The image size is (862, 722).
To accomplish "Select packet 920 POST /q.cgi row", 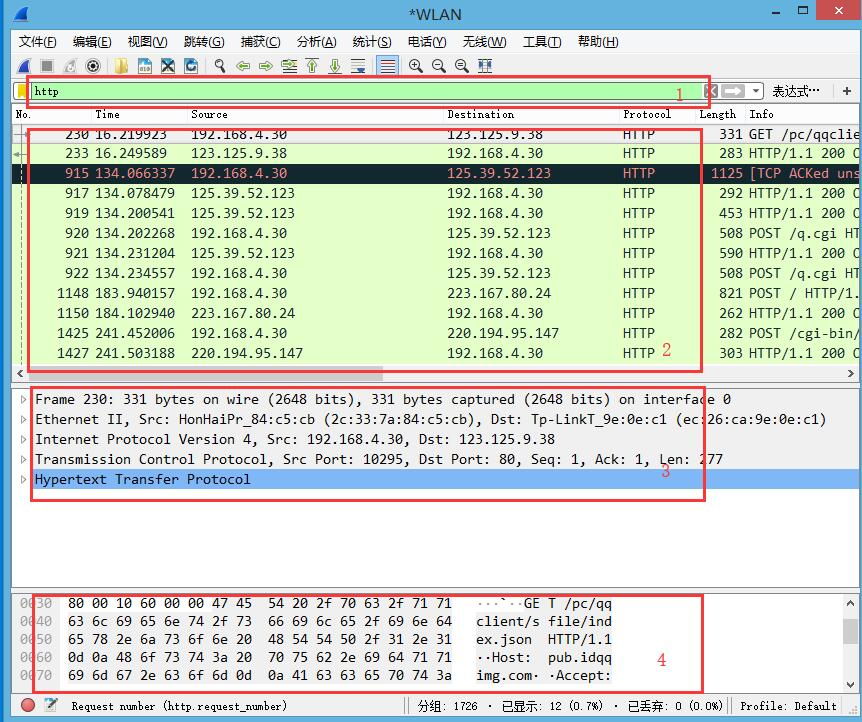I will point(434,234).
